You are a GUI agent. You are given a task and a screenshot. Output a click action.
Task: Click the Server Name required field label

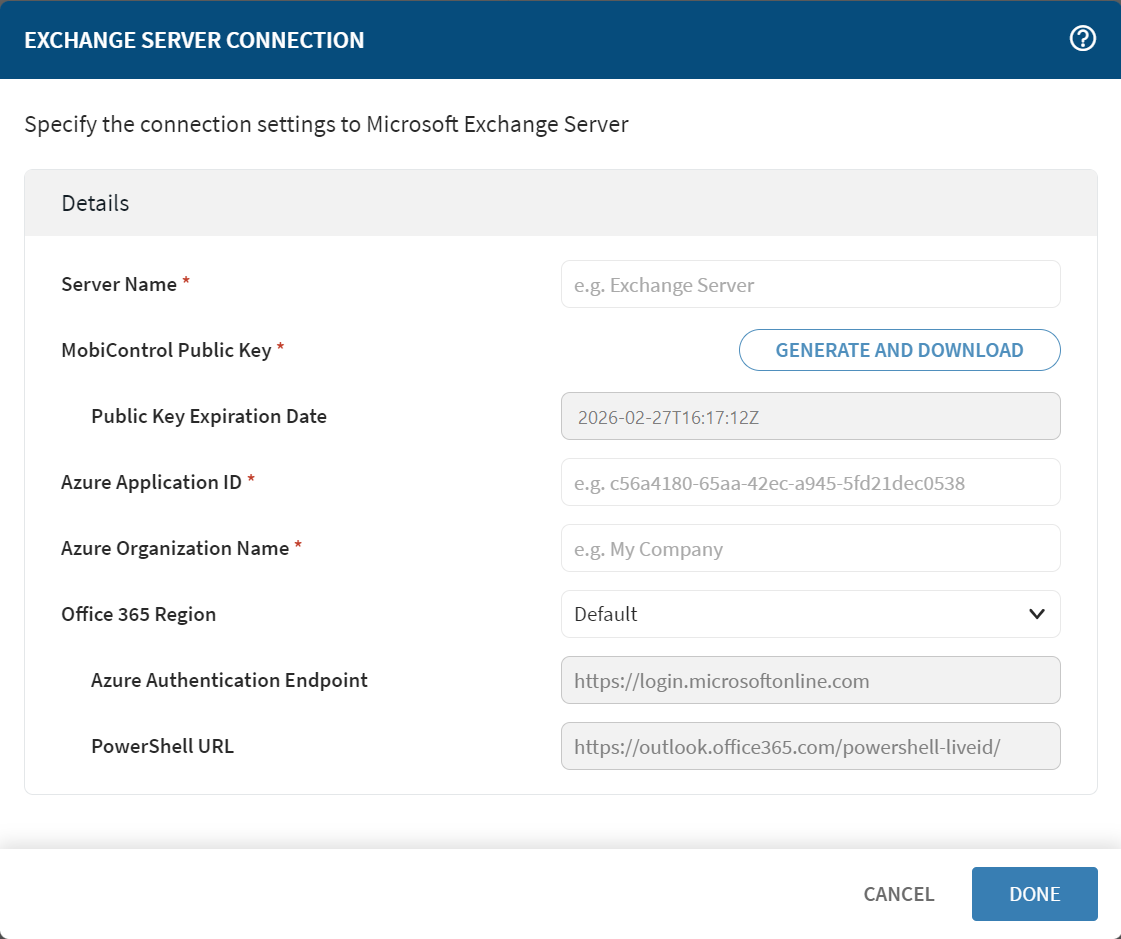(118, 284)
